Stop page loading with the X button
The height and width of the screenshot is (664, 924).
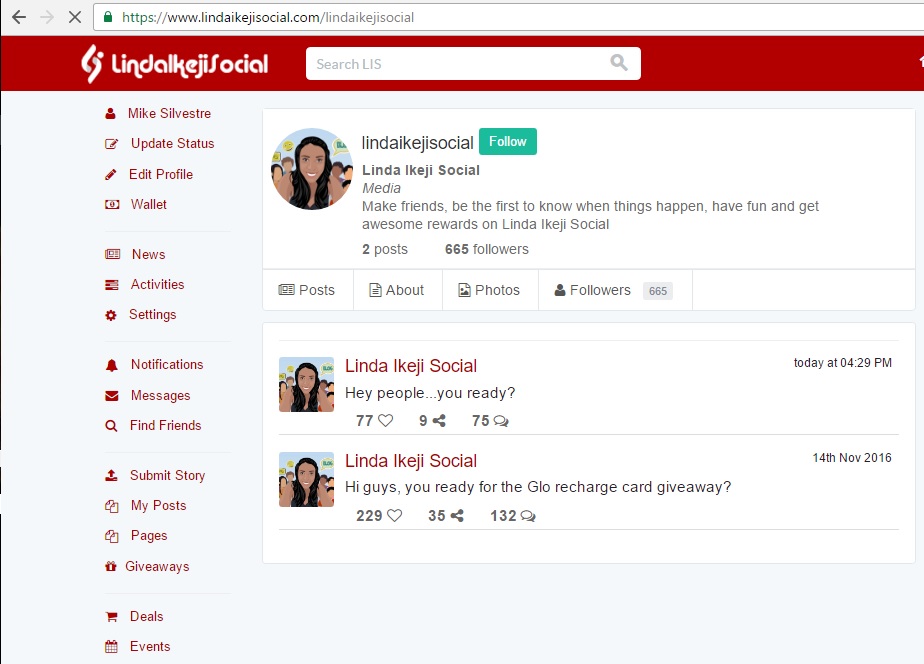point(75,17)
